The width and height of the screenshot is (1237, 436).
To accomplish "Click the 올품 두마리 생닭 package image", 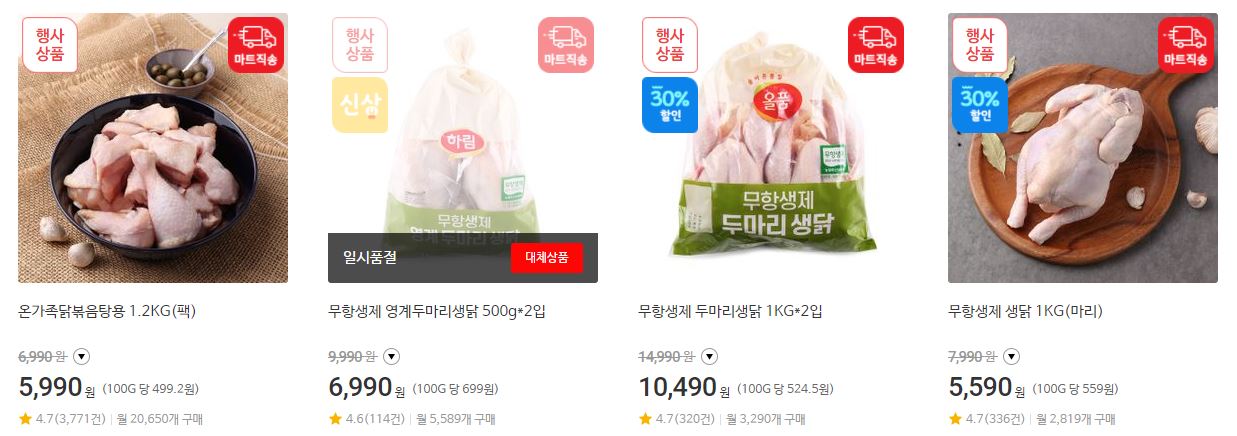I will (773, 148).
